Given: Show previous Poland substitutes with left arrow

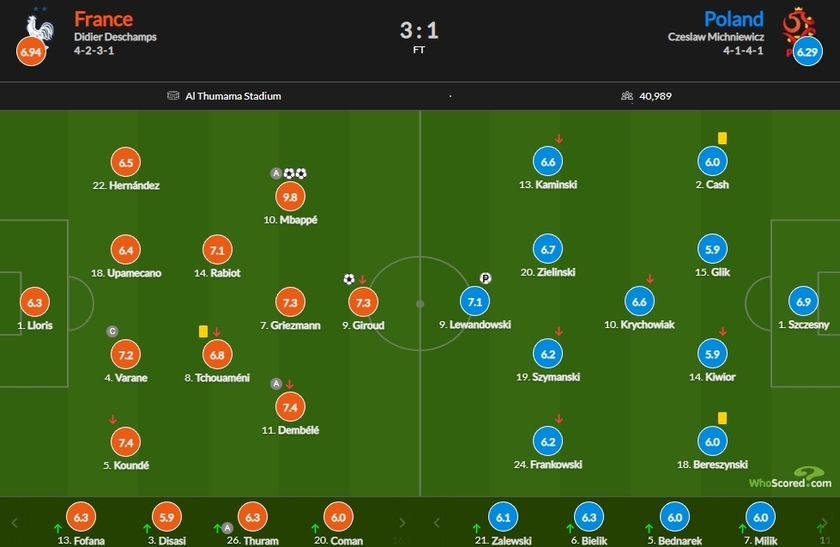Looking at the screenshot, I should point(436,522).
